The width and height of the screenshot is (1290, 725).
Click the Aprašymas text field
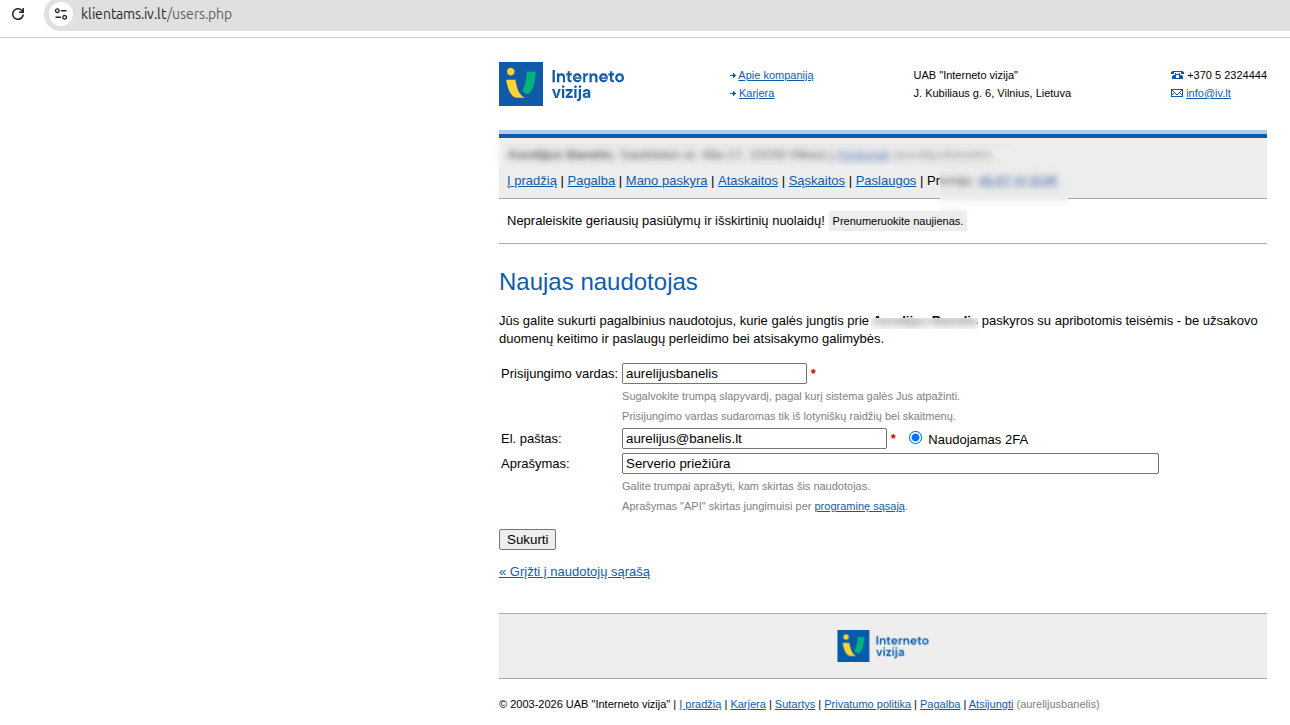tap(890, 463)
